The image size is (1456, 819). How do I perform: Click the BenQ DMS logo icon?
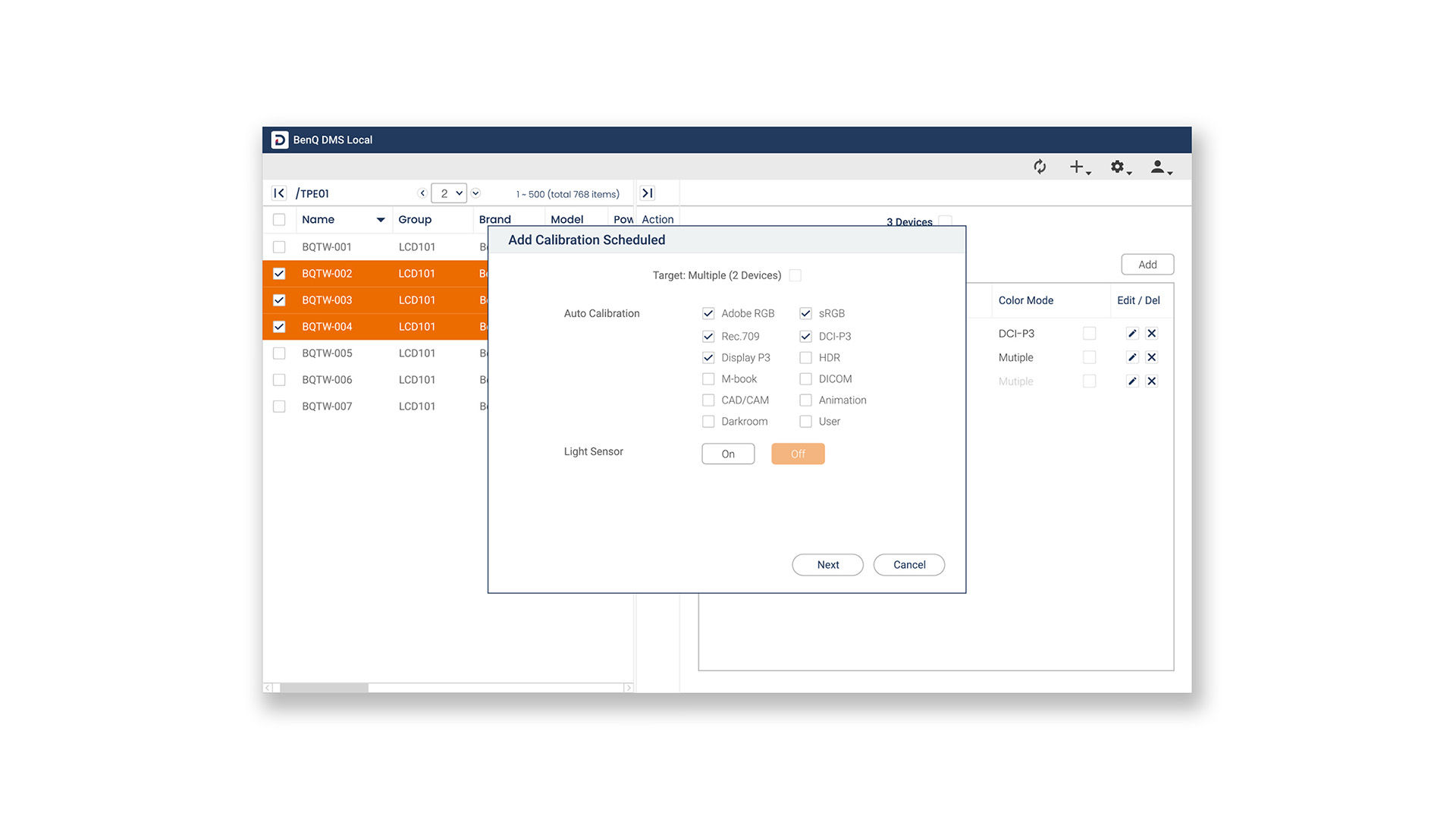click(280, 140)
